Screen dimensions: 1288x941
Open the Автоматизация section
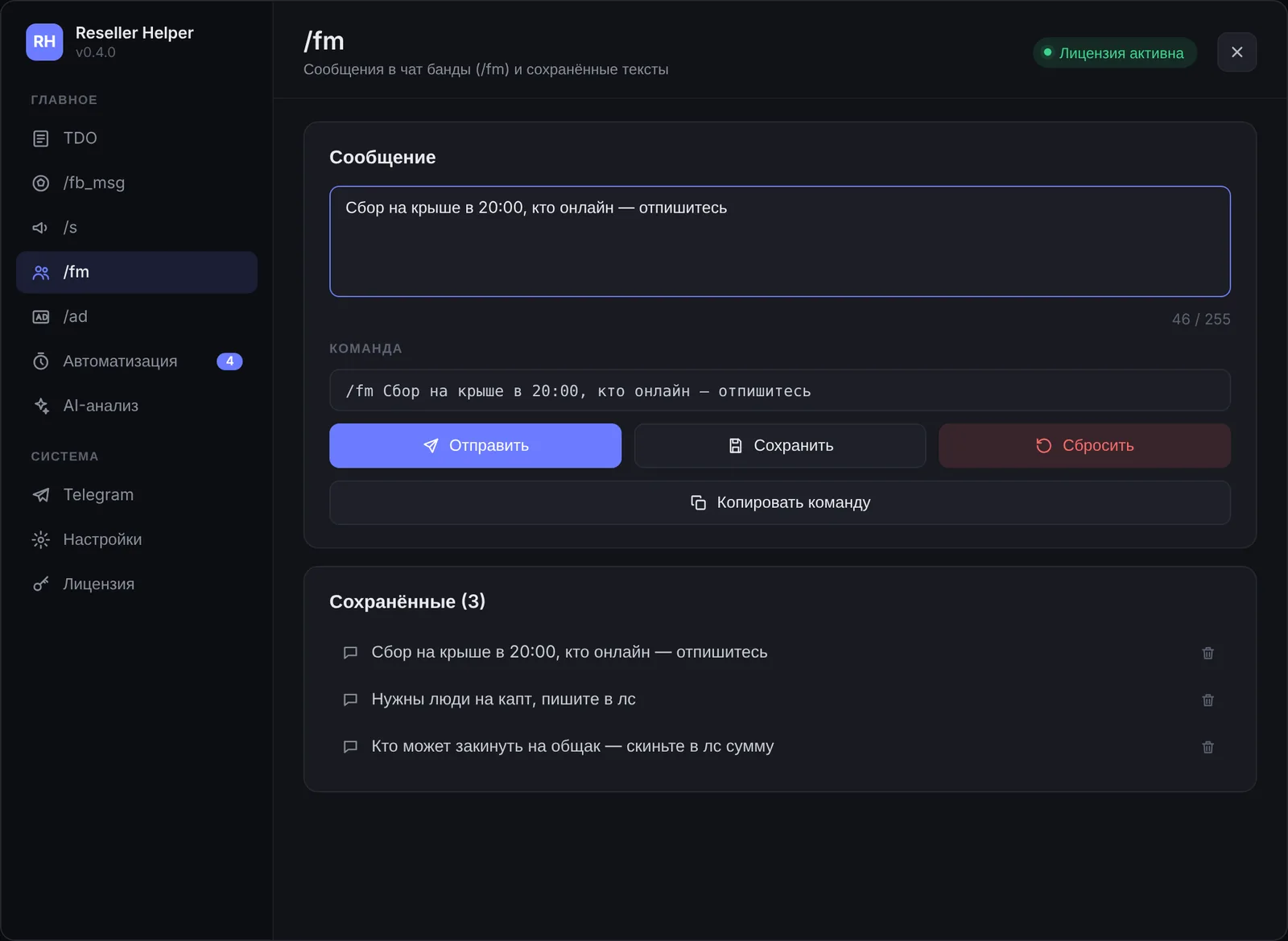click(x=137, y=361)
